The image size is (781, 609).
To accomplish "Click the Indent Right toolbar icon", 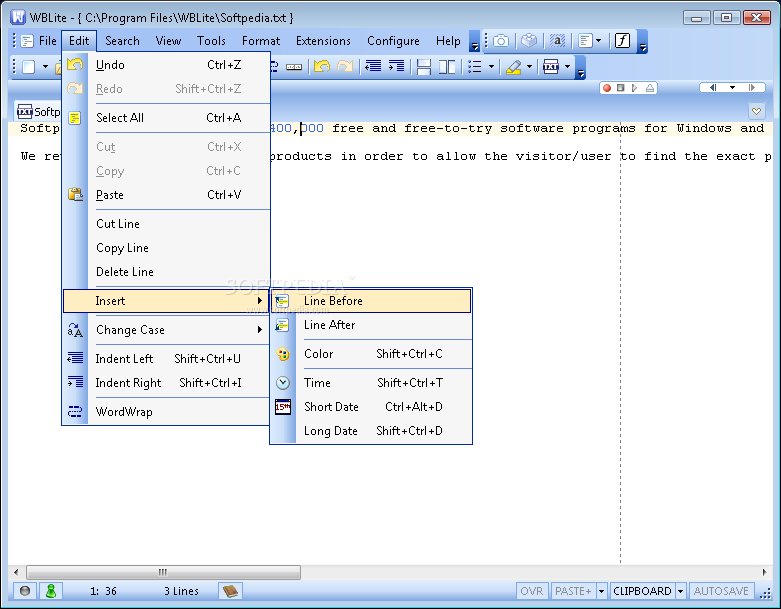I will coord(396,66).
